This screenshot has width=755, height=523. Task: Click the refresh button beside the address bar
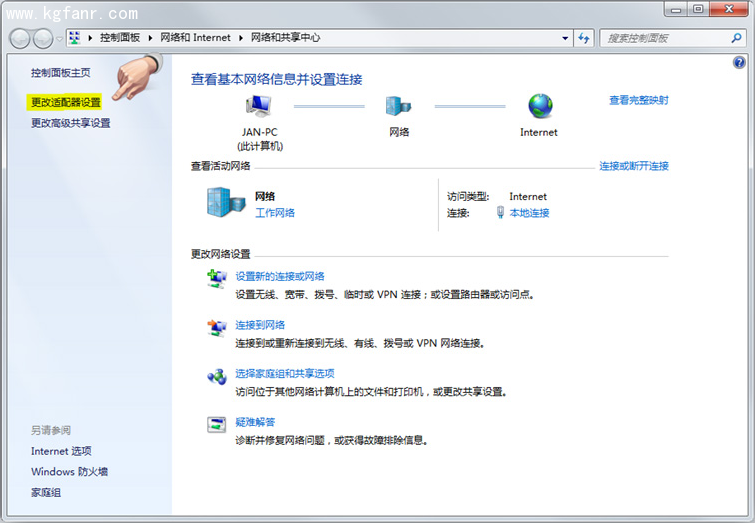click(x=584, y=38)
